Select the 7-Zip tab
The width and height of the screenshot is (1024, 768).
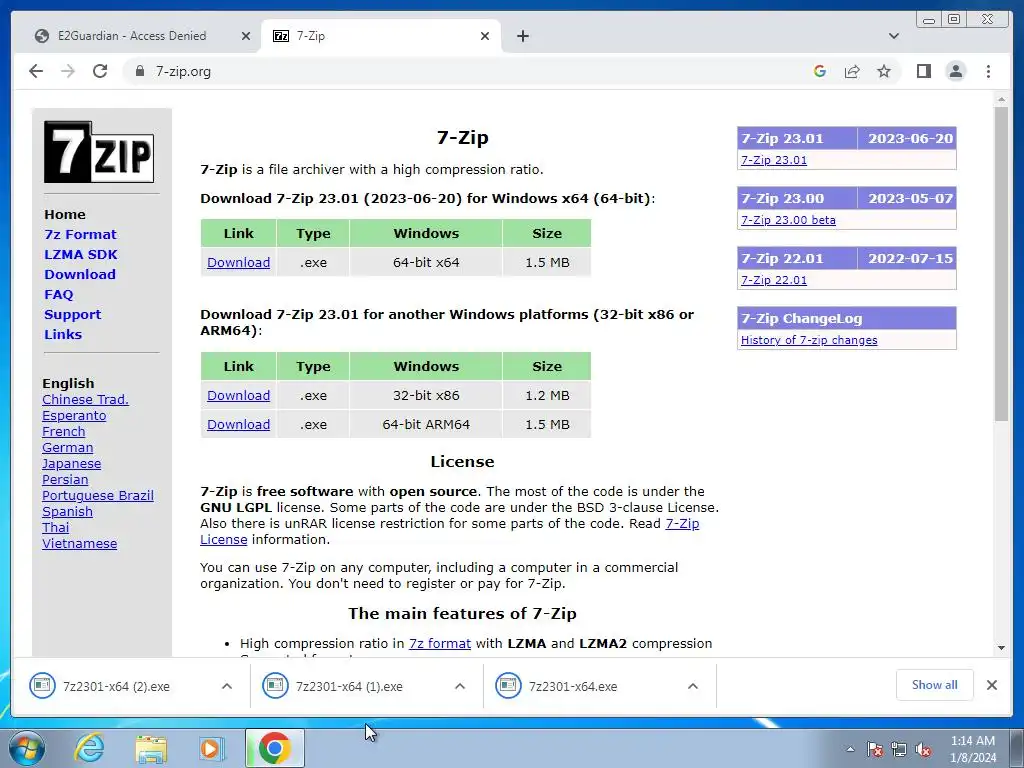click(380, 36)
